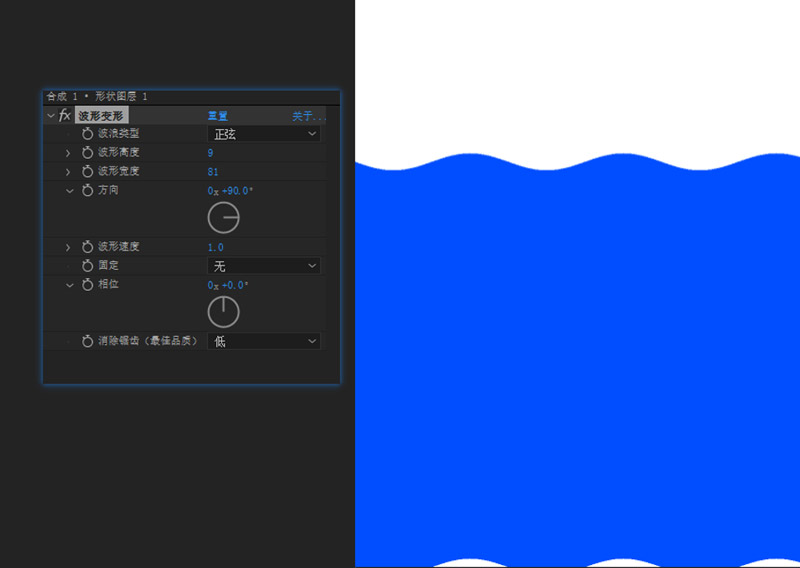
Task: Open the 波浪类型 dropdown showing 正弦
Action: (264, 134)
